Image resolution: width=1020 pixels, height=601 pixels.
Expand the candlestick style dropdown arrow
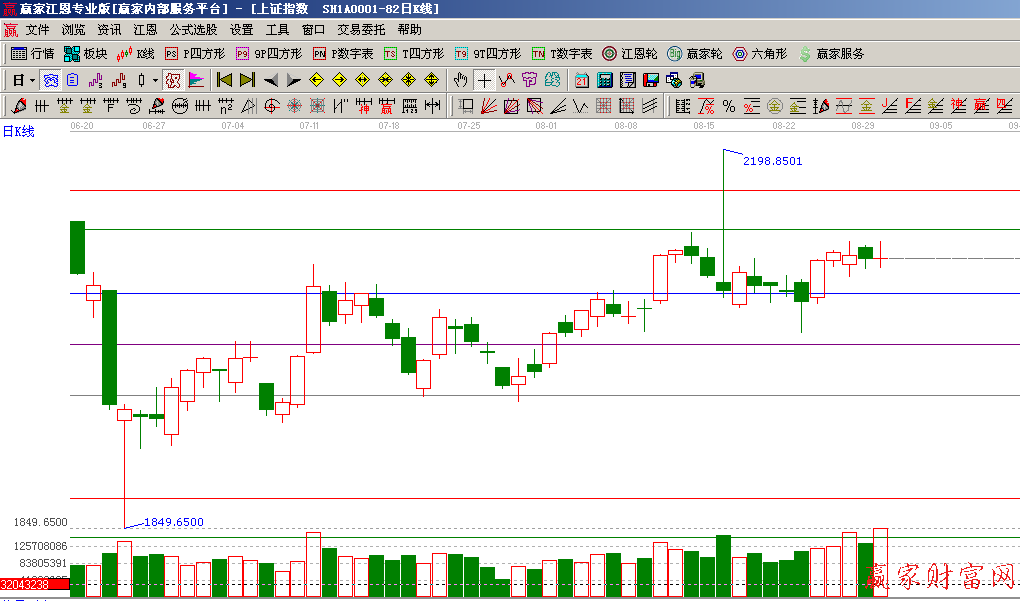point(155,80)
